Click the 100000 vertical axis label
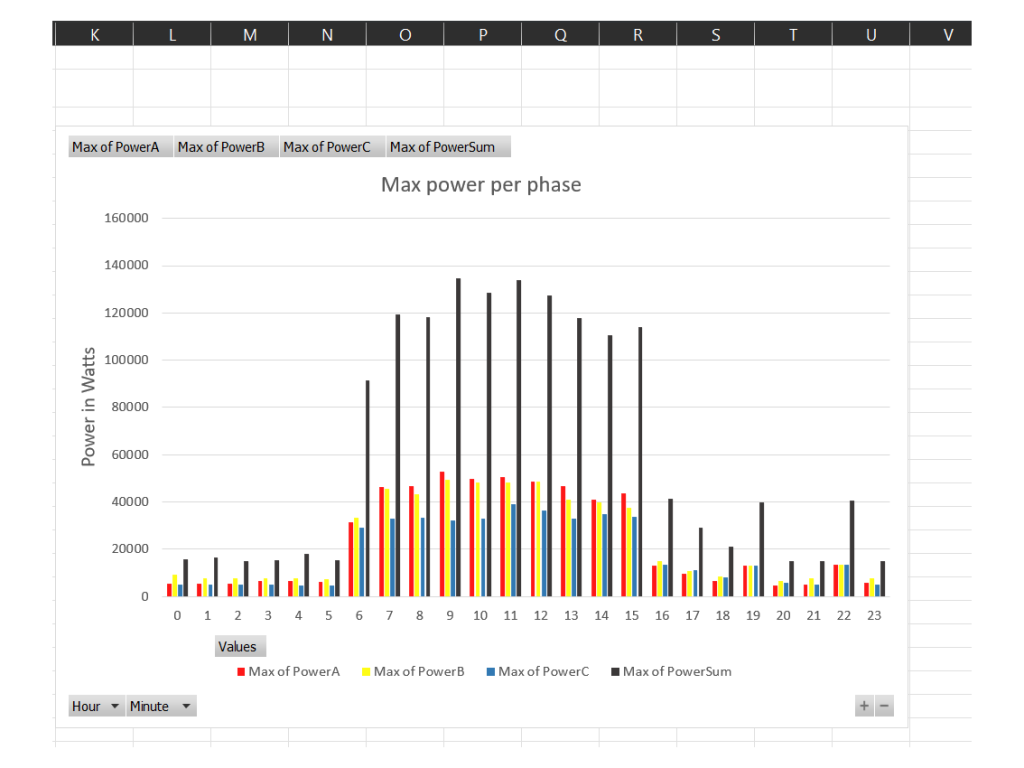This screenshot has width=1024, height=768. (126, 360)
